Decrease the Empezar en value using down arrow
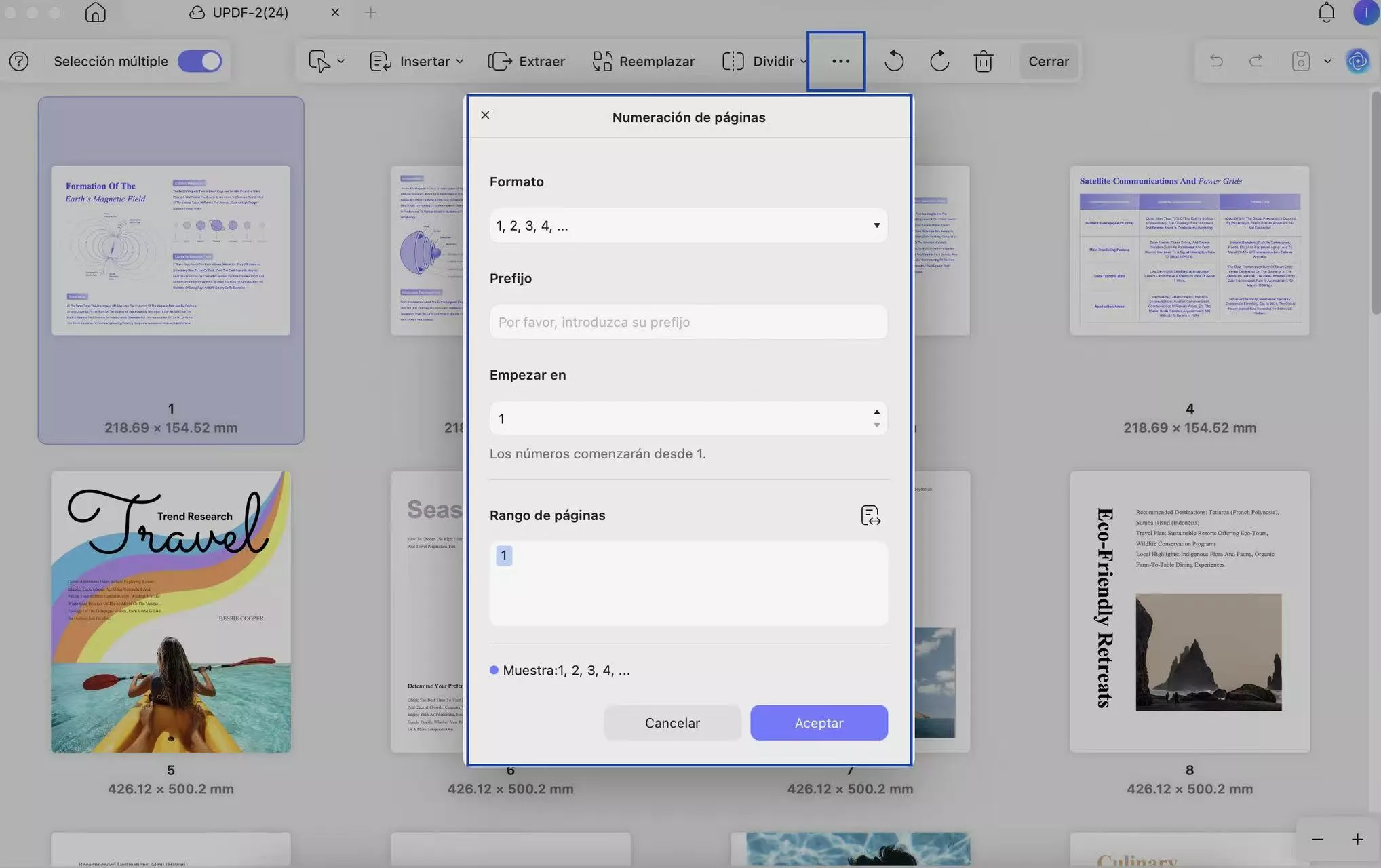Image resolution: width=1381 pixels, height=868 pixels. 876,425
